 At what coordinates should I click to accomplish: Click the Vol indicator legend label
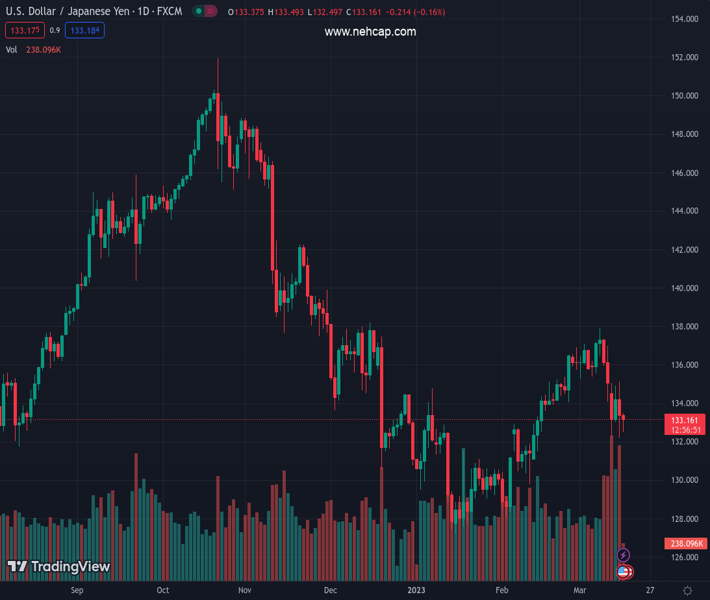11,50
